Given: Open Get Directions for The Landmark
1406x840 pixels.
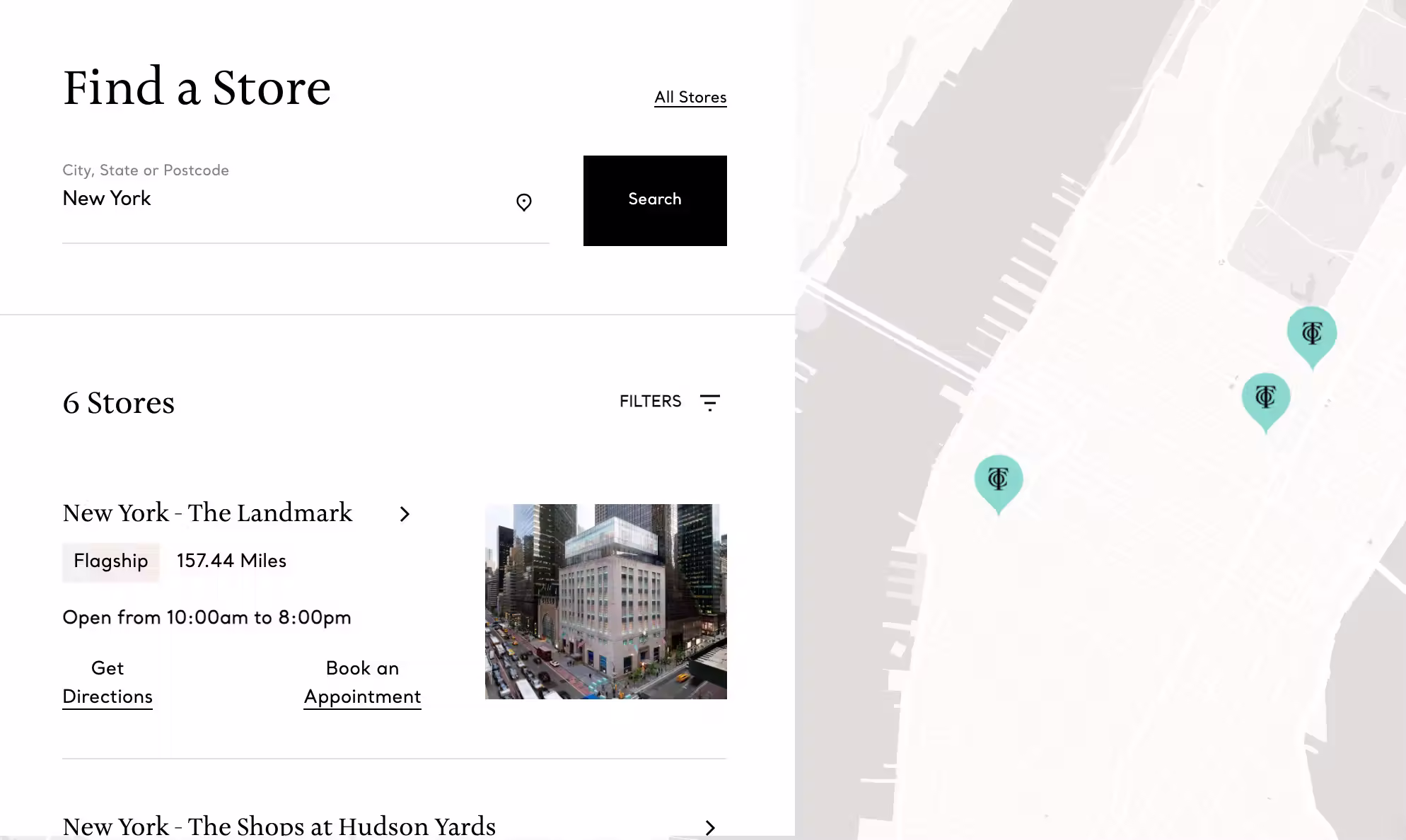Looking at the screenshot, I should 107,682.
